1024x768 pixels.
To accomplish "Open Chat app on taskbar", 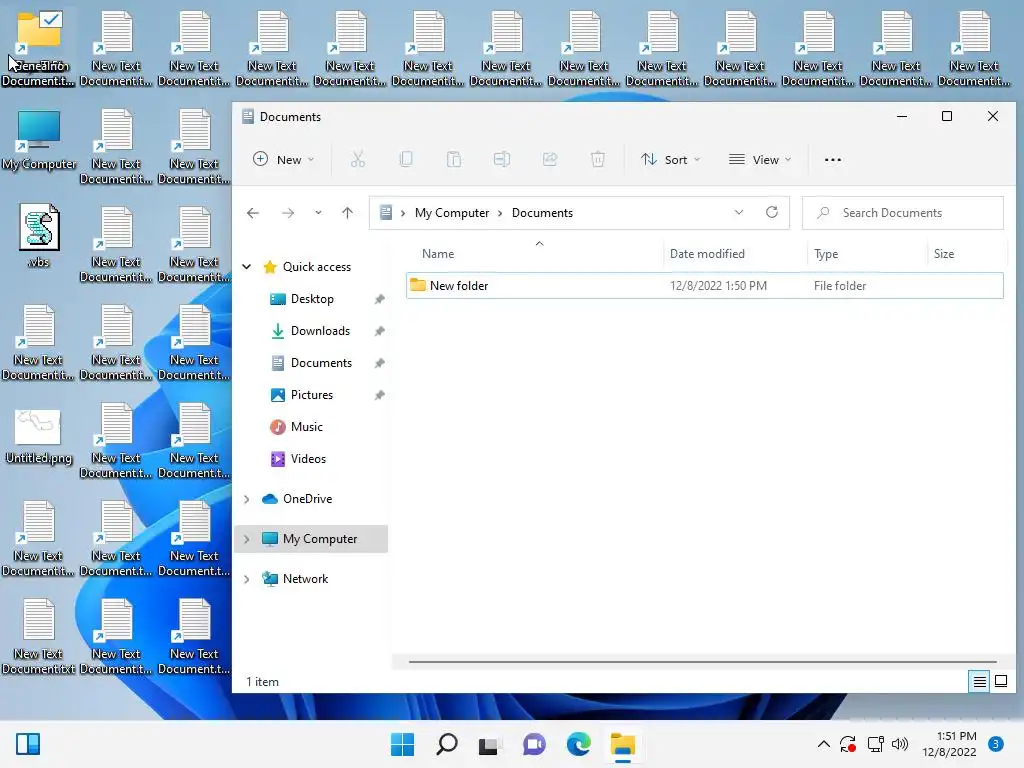I will (534, 744).
